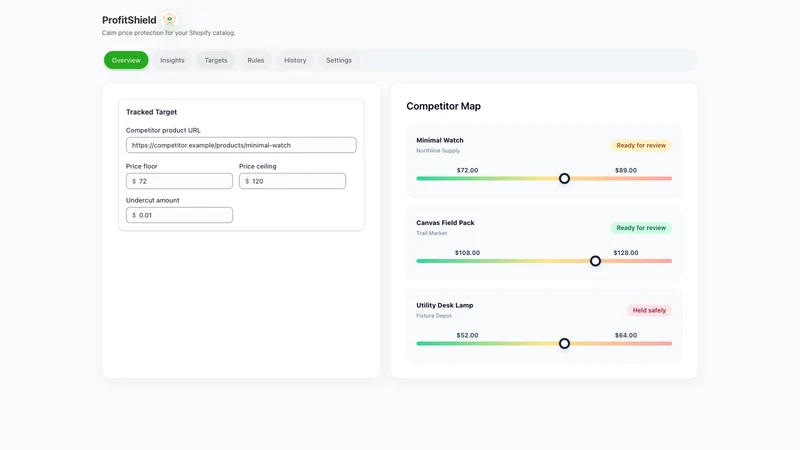
Task: Open the Settings tab
Action: click(339, 60)
